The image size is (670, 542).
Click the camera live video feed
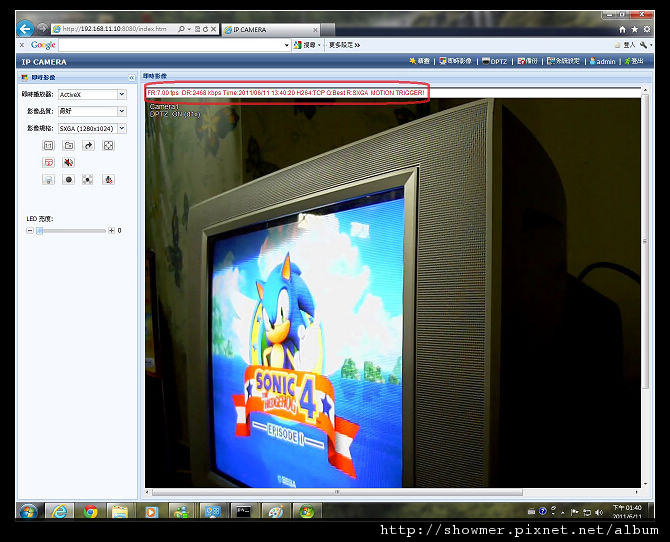pos(393,293)
